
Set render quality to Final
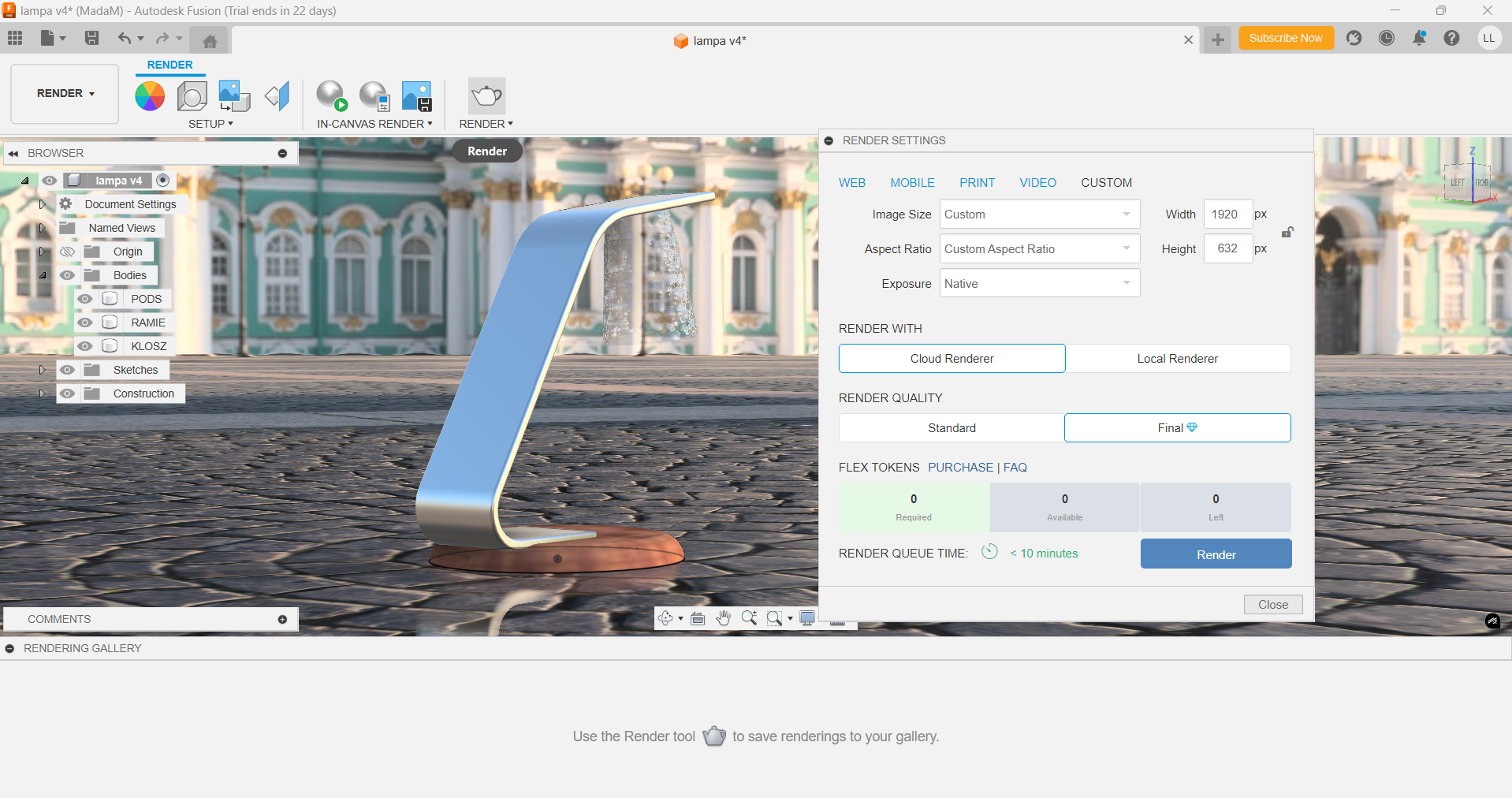[x=1178, y=428]
